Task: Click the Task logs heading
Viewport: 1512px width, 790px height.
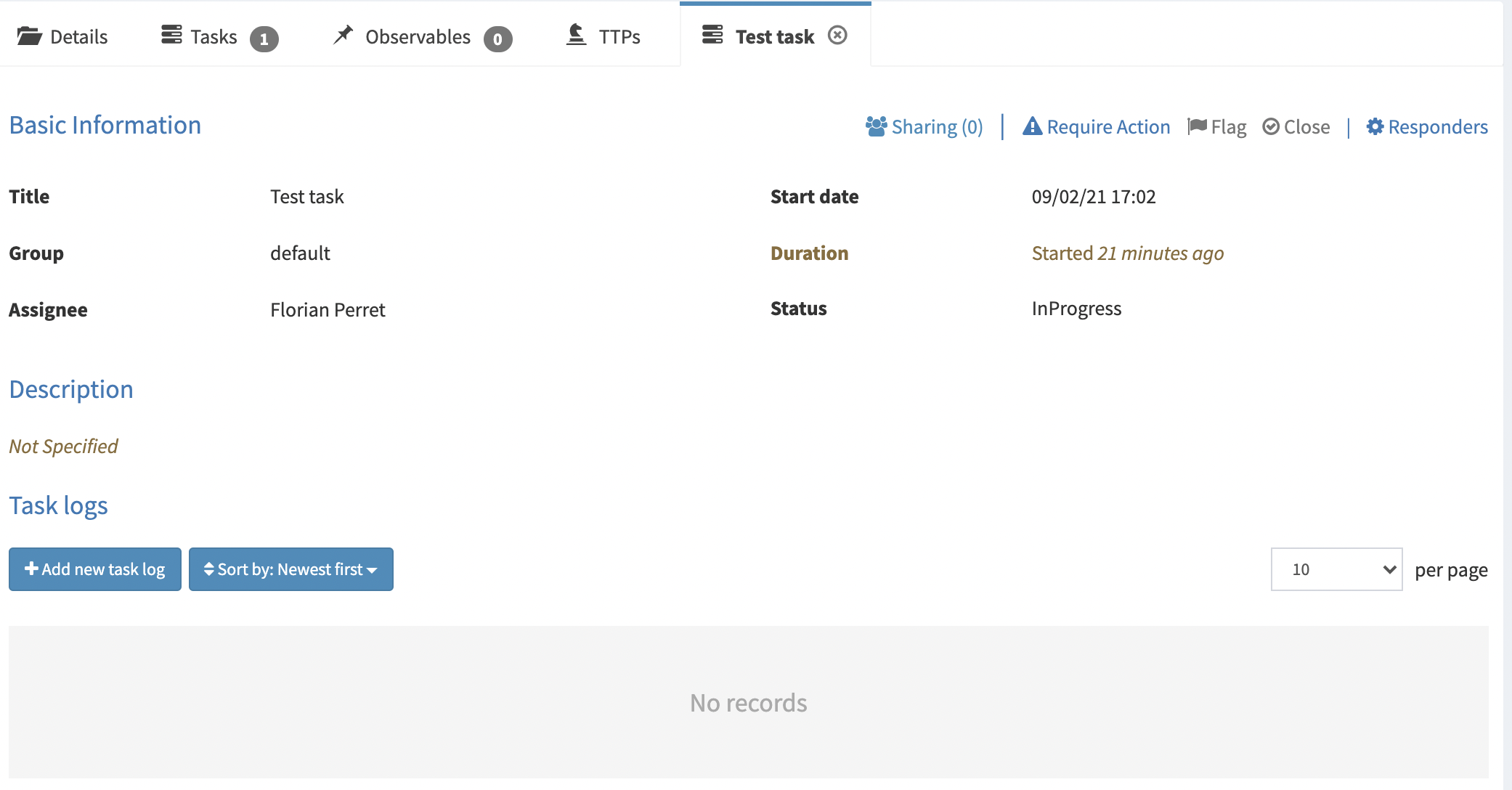Action: pyautogui.click(x=58, y=506)
